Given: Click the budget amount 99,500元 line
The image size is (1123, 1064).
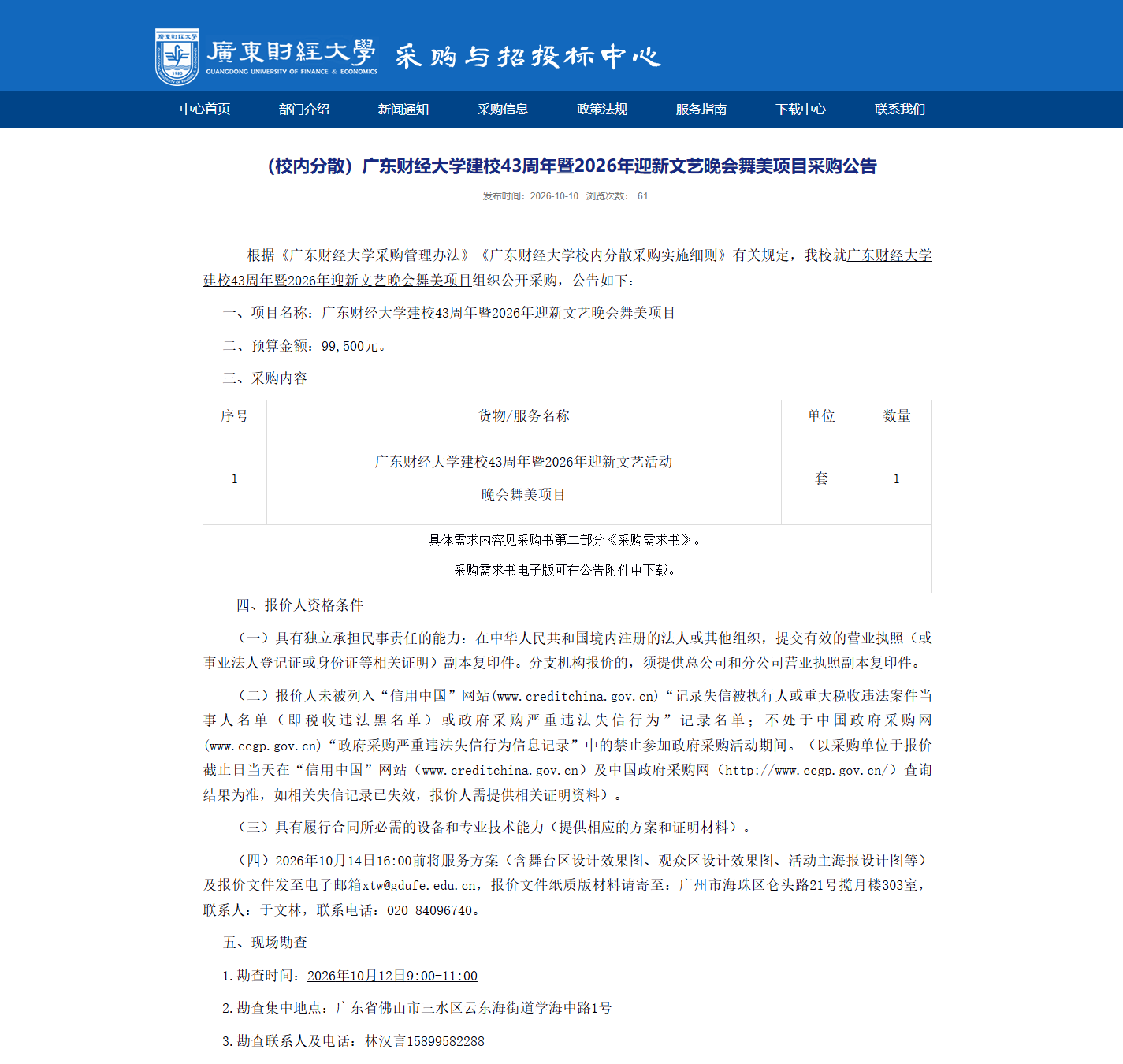Looking at the screenshot, I should [304, 346].
